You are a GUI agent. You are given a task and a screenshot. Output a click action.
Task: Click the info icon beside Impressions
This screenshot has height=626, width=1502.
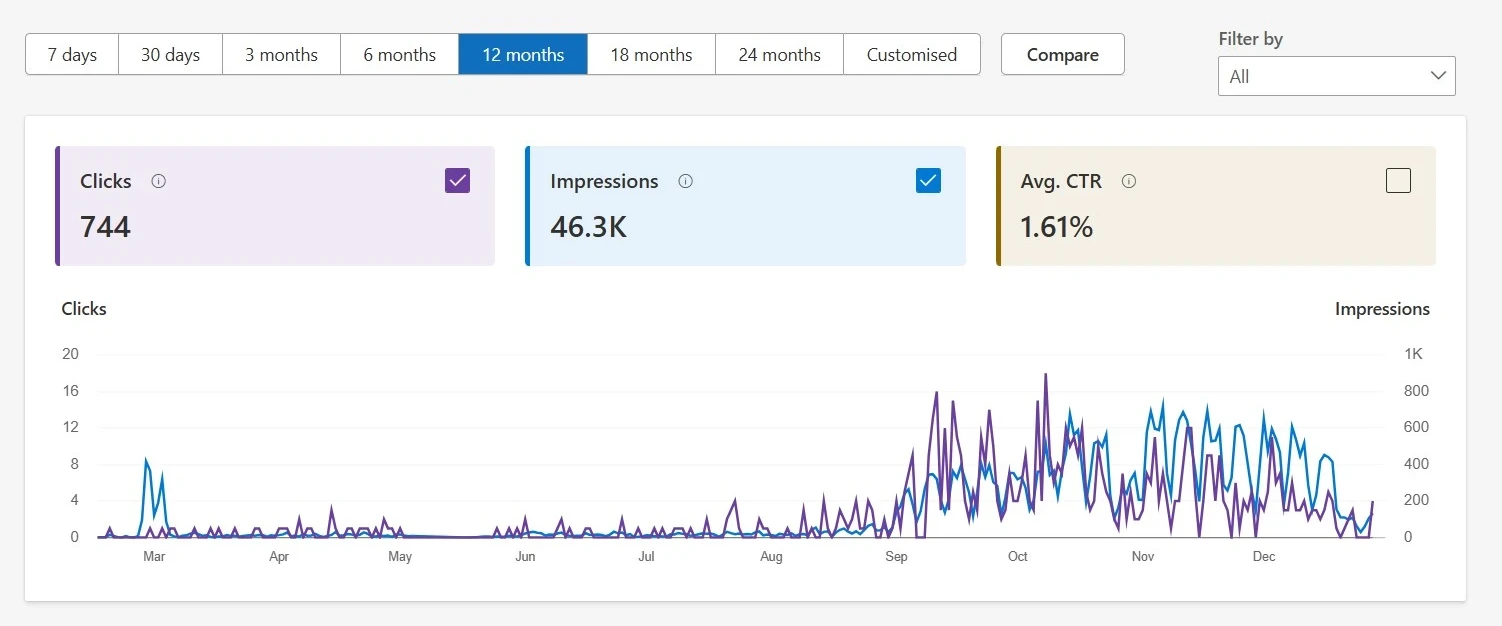tap(685, 181)
